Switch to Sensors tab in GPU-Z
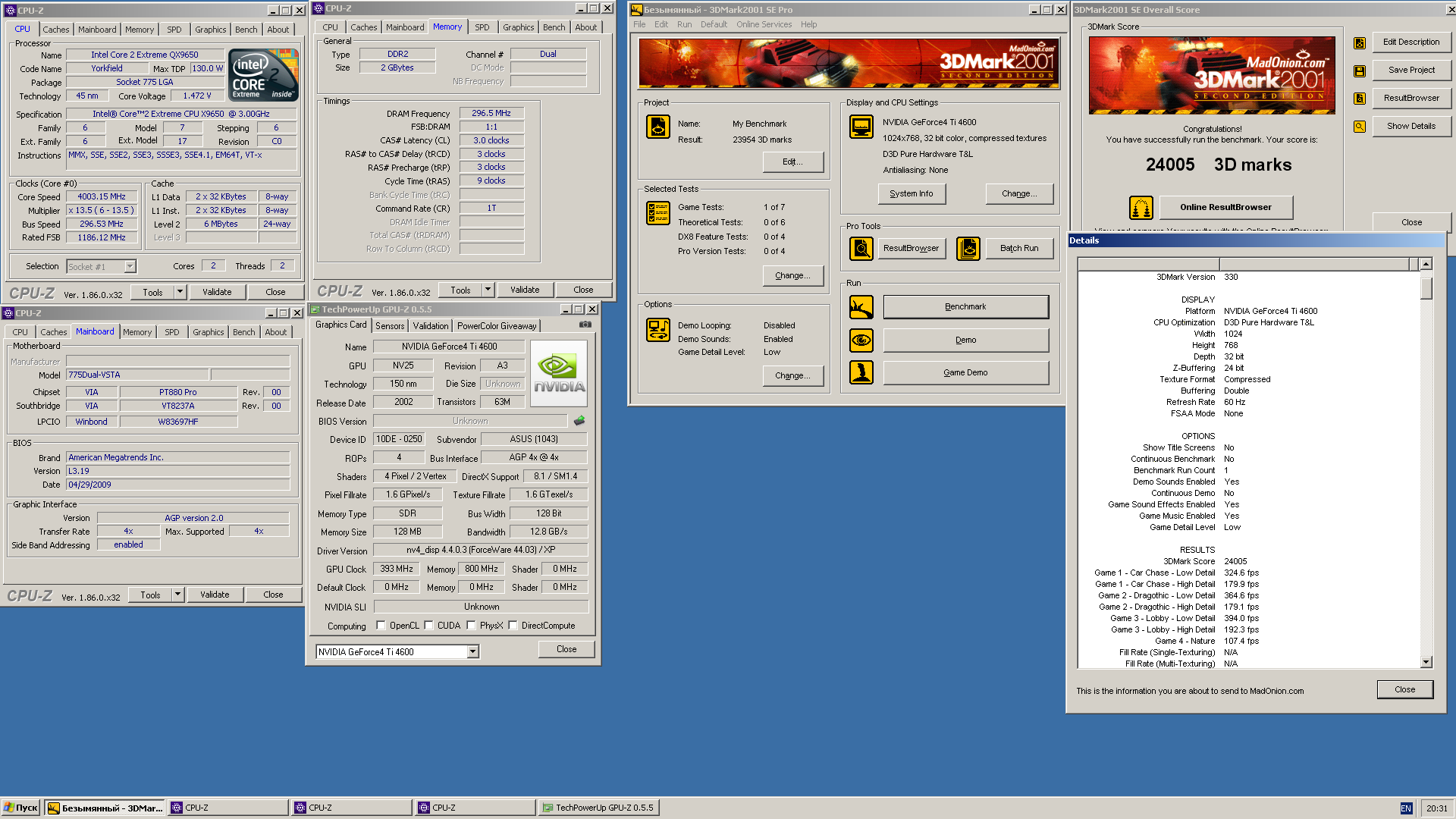This screenshot has height=819, width=1456. pos(390,326)
